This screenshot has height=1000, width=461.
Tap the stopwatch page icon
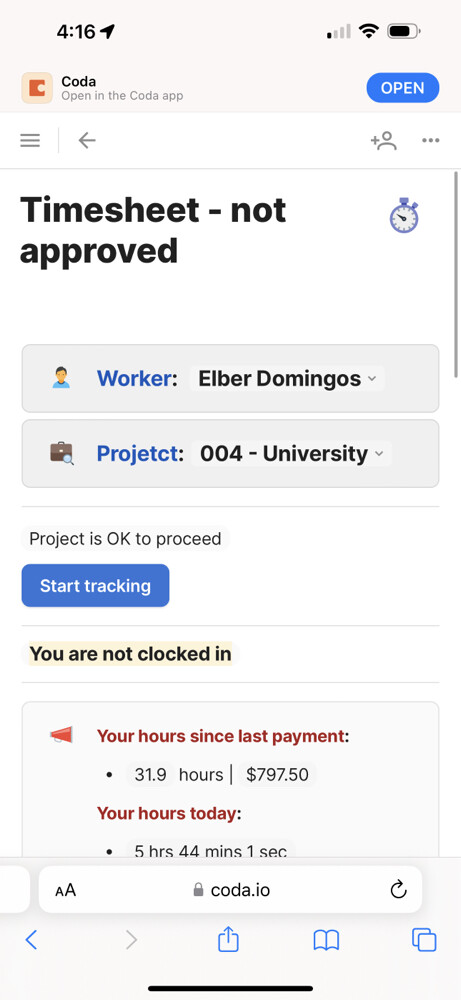[404, 216]
